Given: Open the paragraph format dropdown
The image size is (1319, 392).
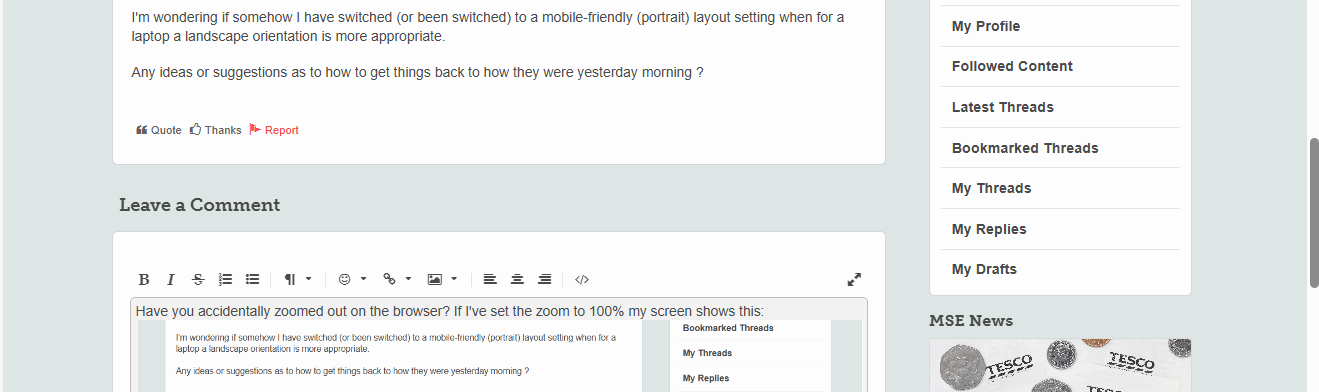Looking at the screenshot, I should point(298,280).
